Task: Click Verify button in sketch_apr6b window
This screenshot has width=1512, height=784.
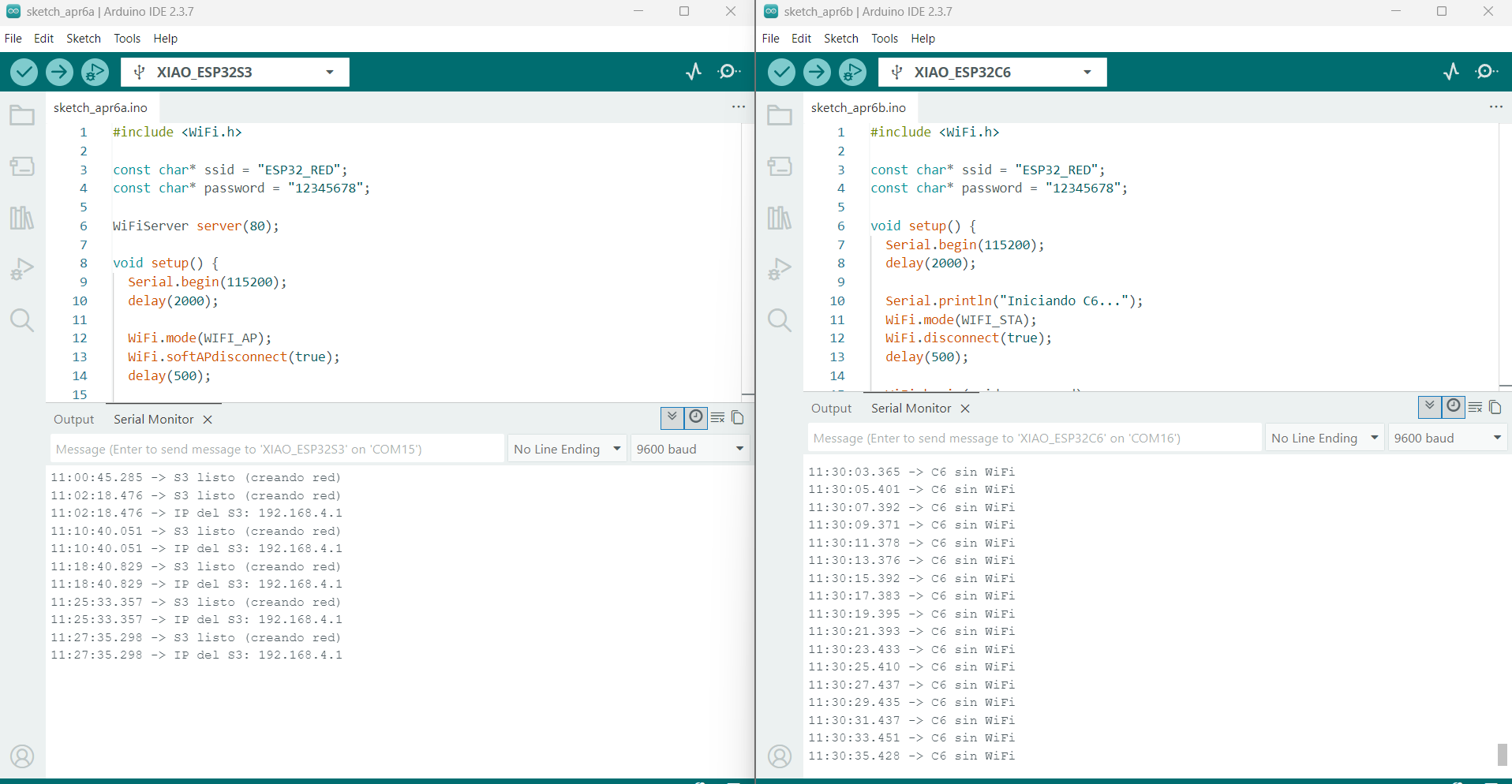Action: tap(782, 72)
